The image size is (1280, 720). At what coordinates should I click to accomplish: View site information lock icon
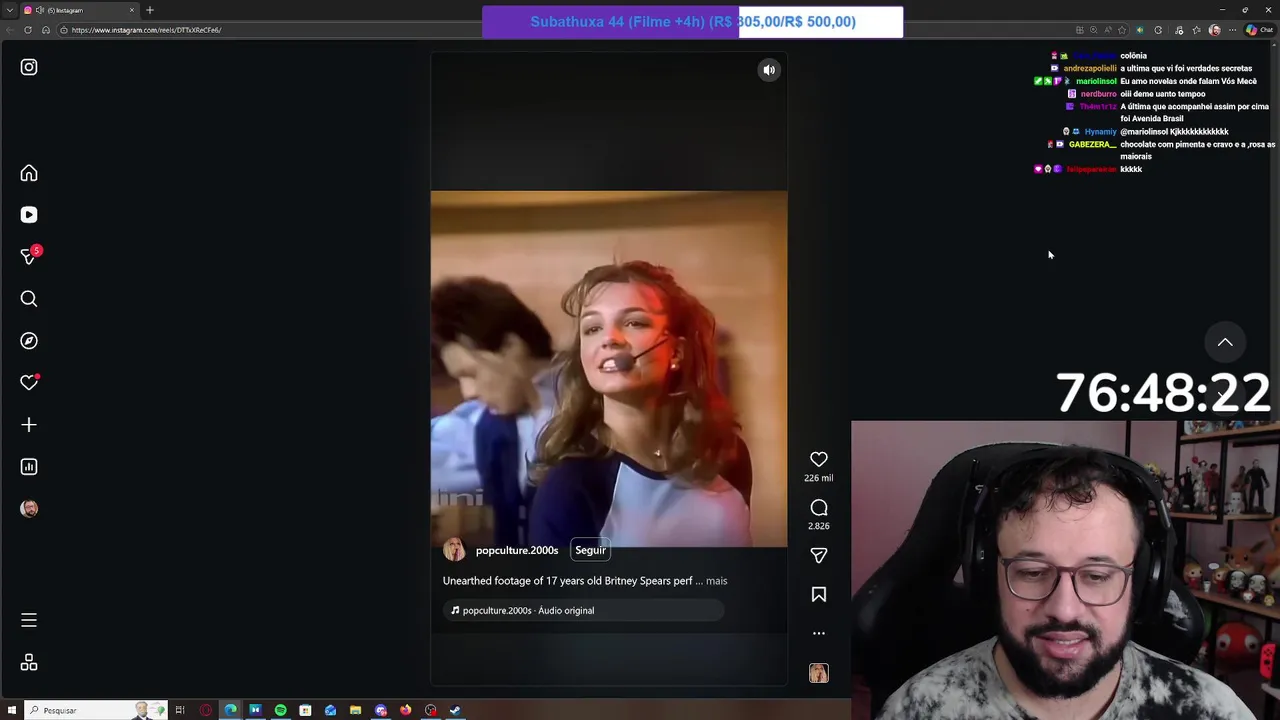(64, 30)
